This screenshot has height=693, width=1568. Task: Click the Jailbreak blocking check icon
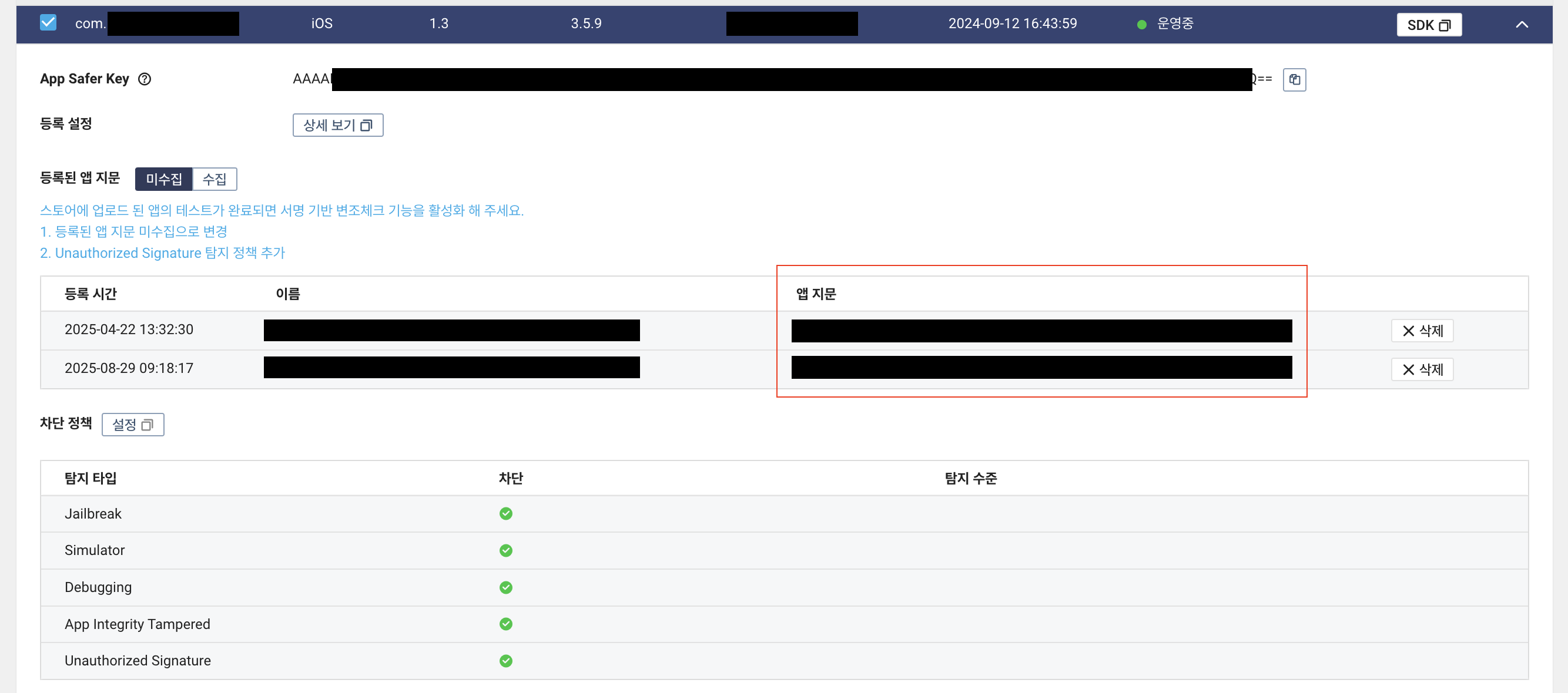coord(505,514)
